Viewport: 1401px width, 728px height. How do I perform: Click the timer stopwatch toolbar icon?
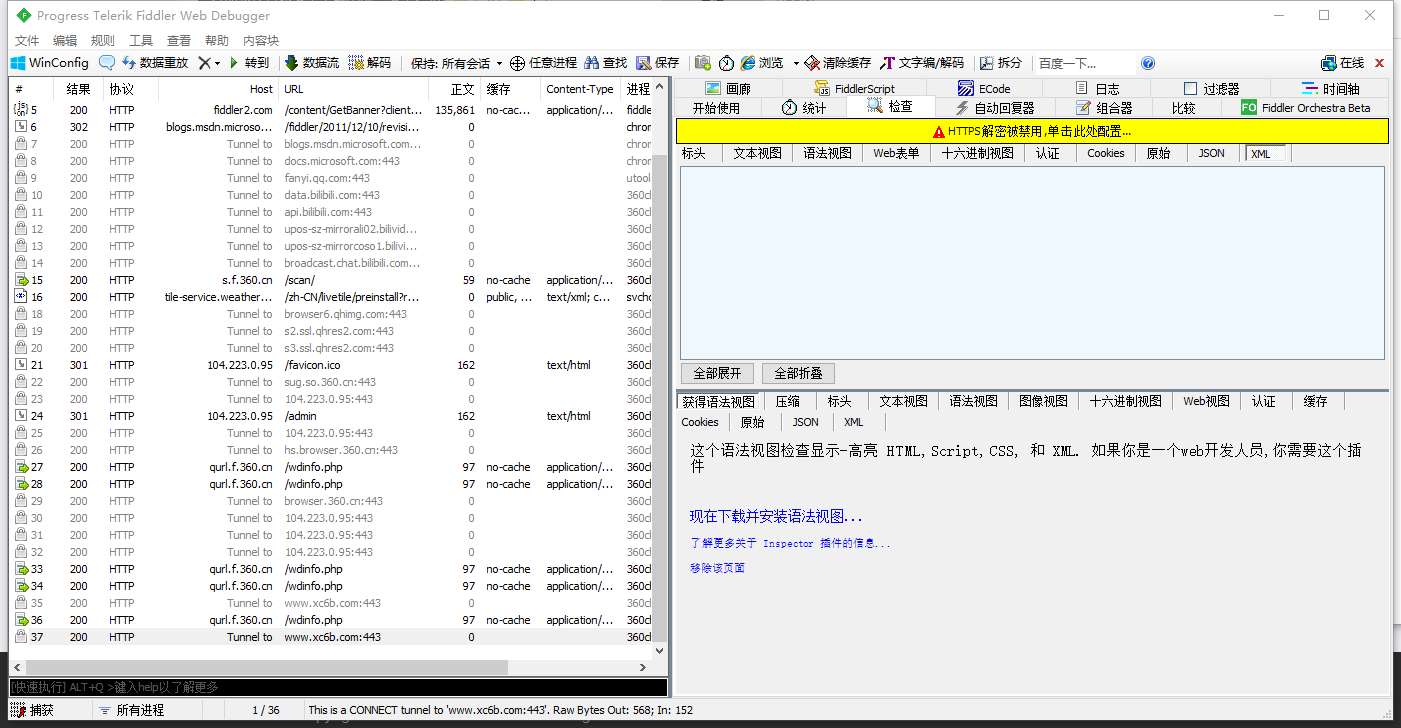pyautogui.click(x=726, y=63)
